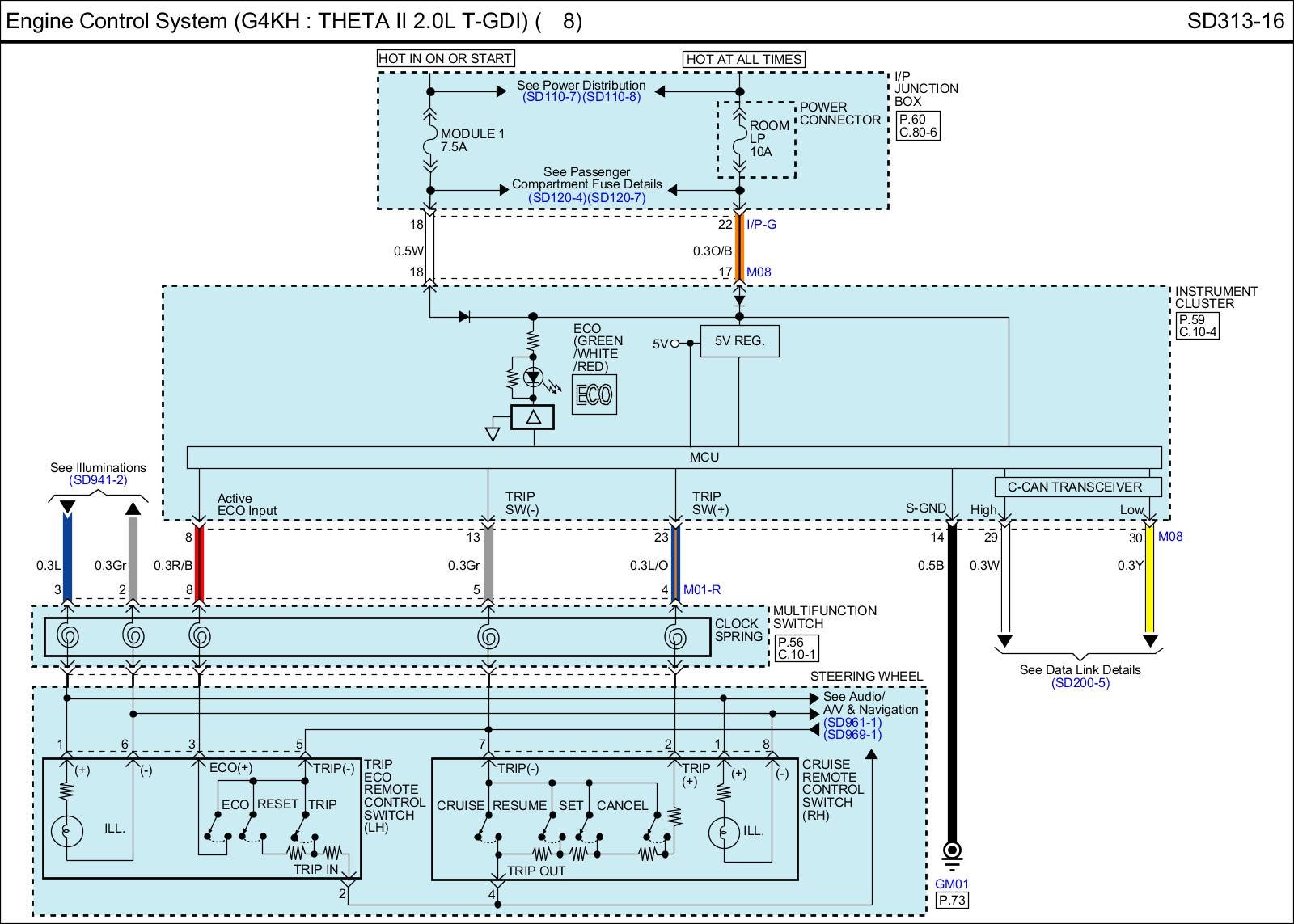Click the red 0.3R/B Active ECO wire
Viewport: 1294px width, 924px height.
[199, 565]
